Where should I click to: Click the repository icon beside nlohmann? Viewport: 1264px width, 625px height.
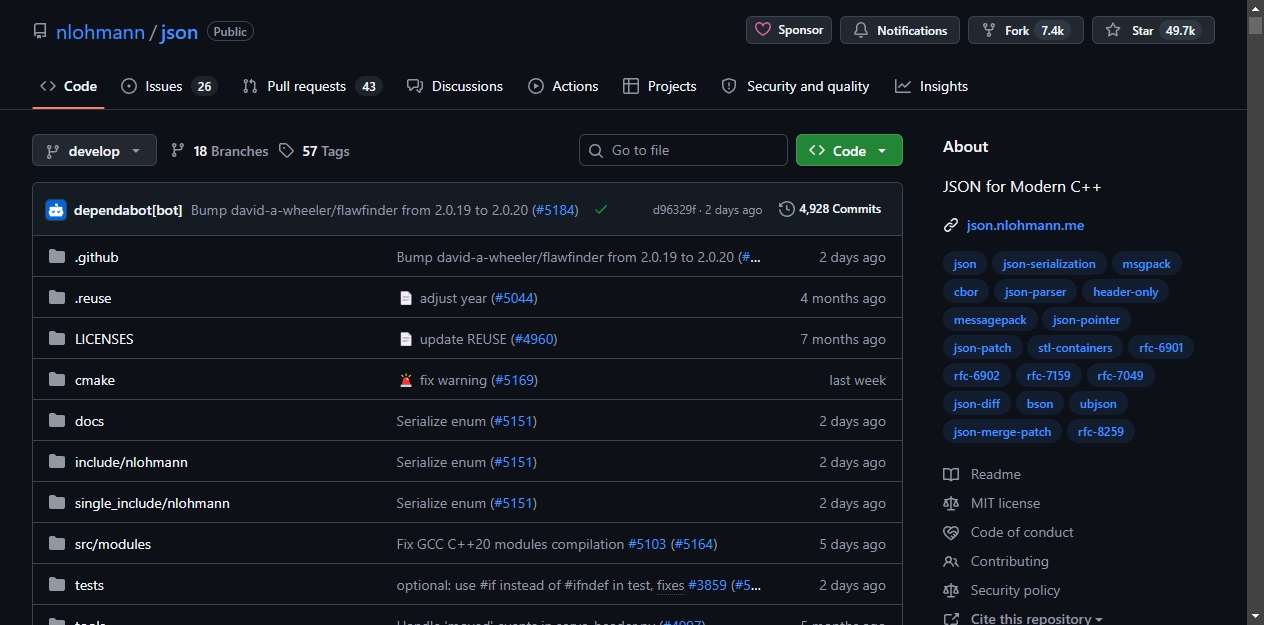(40, 31)
